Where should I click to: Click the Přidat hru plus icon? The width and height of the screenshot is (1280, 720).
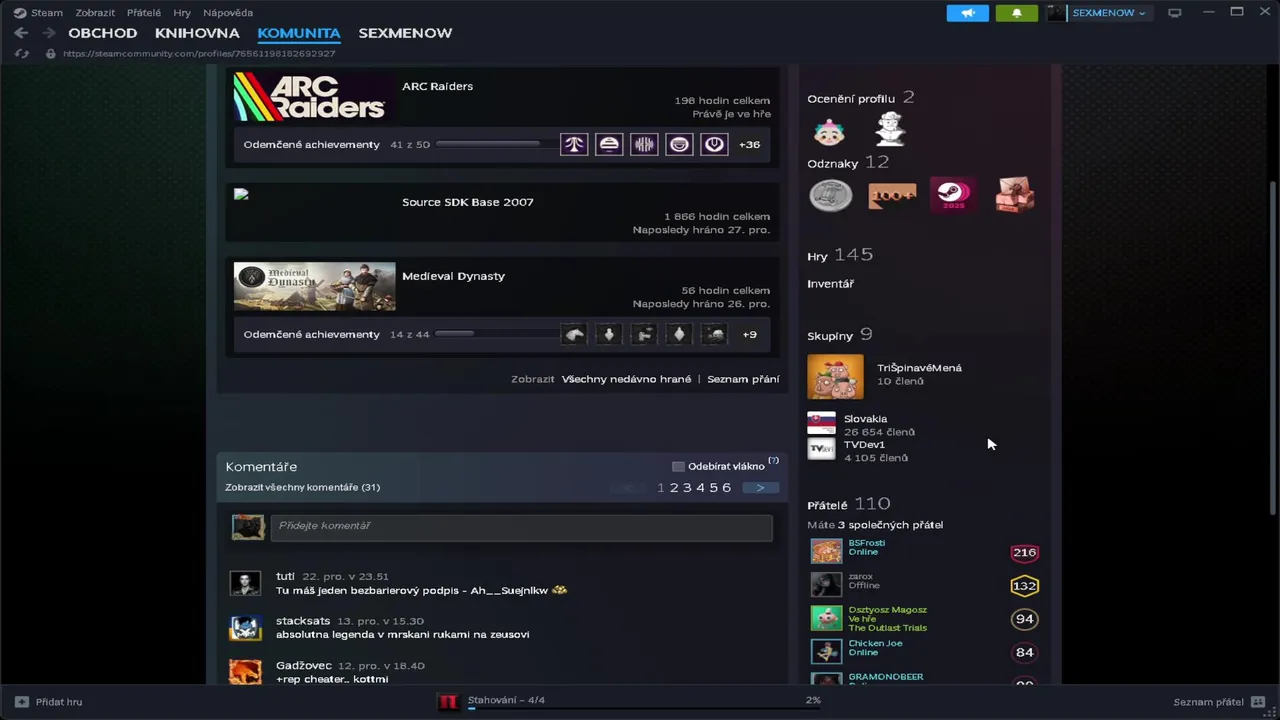pyautogui.click(x=22, y=702)
